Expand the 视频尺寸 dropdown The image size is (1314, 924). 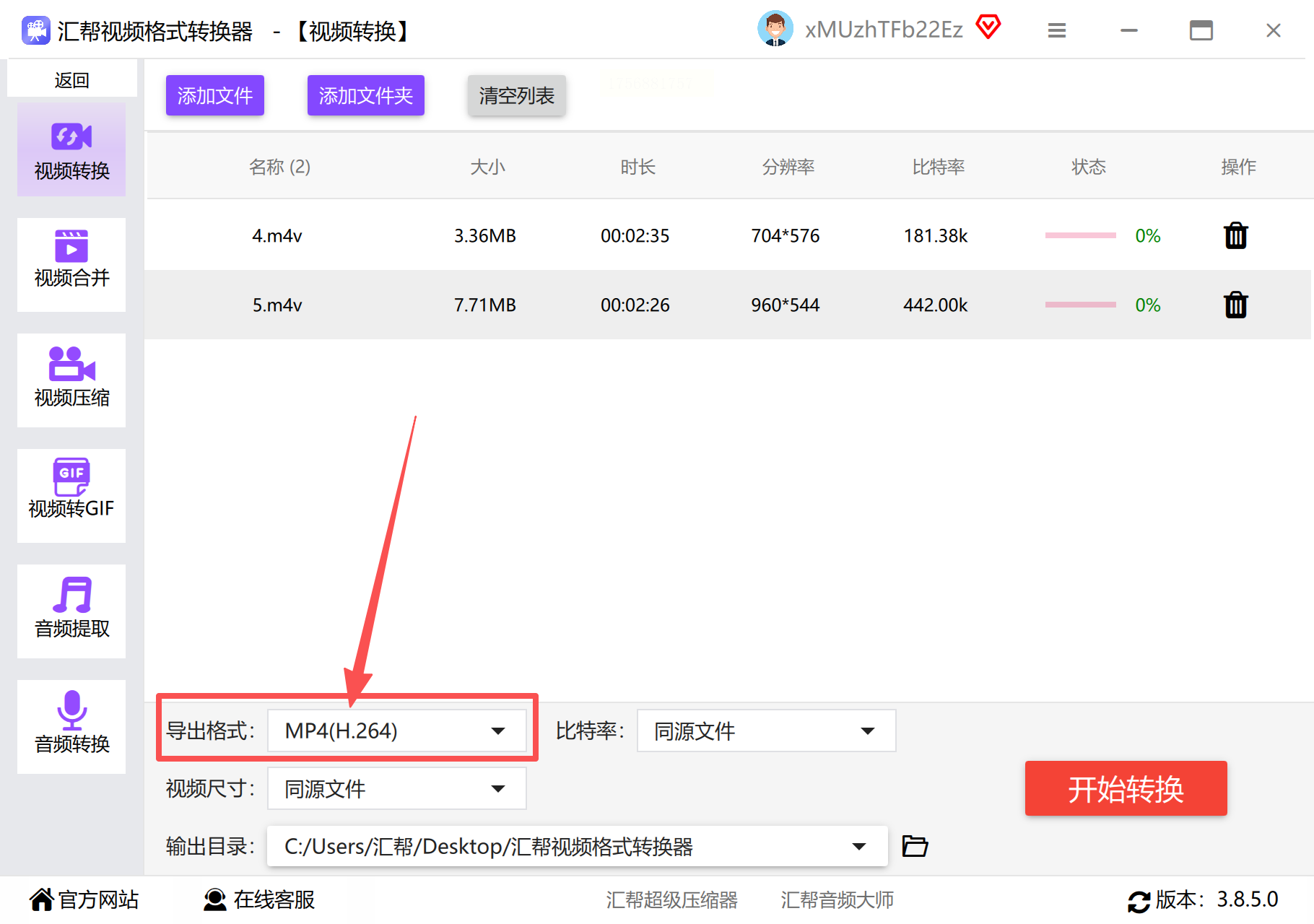(x=396, y=788)
